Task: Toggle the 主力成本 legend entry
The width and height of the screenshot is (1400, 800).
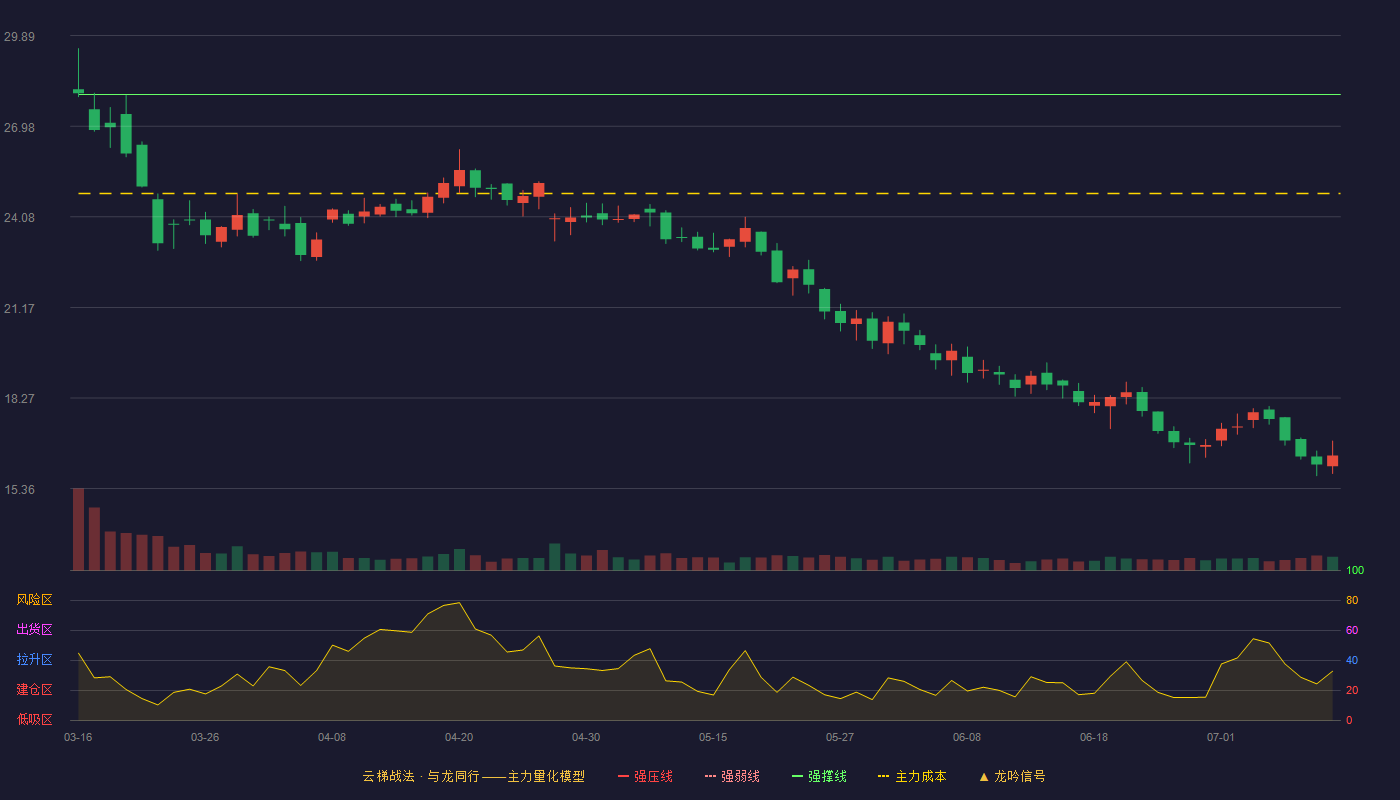Action: click(912, 776)
